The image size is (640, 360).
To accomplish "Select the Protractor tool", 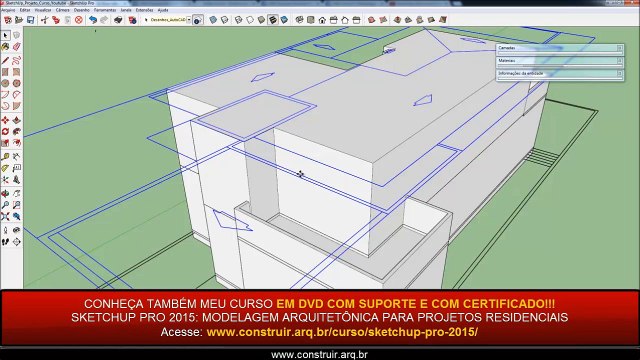I will pyautogui.click(x=5, y=168).
